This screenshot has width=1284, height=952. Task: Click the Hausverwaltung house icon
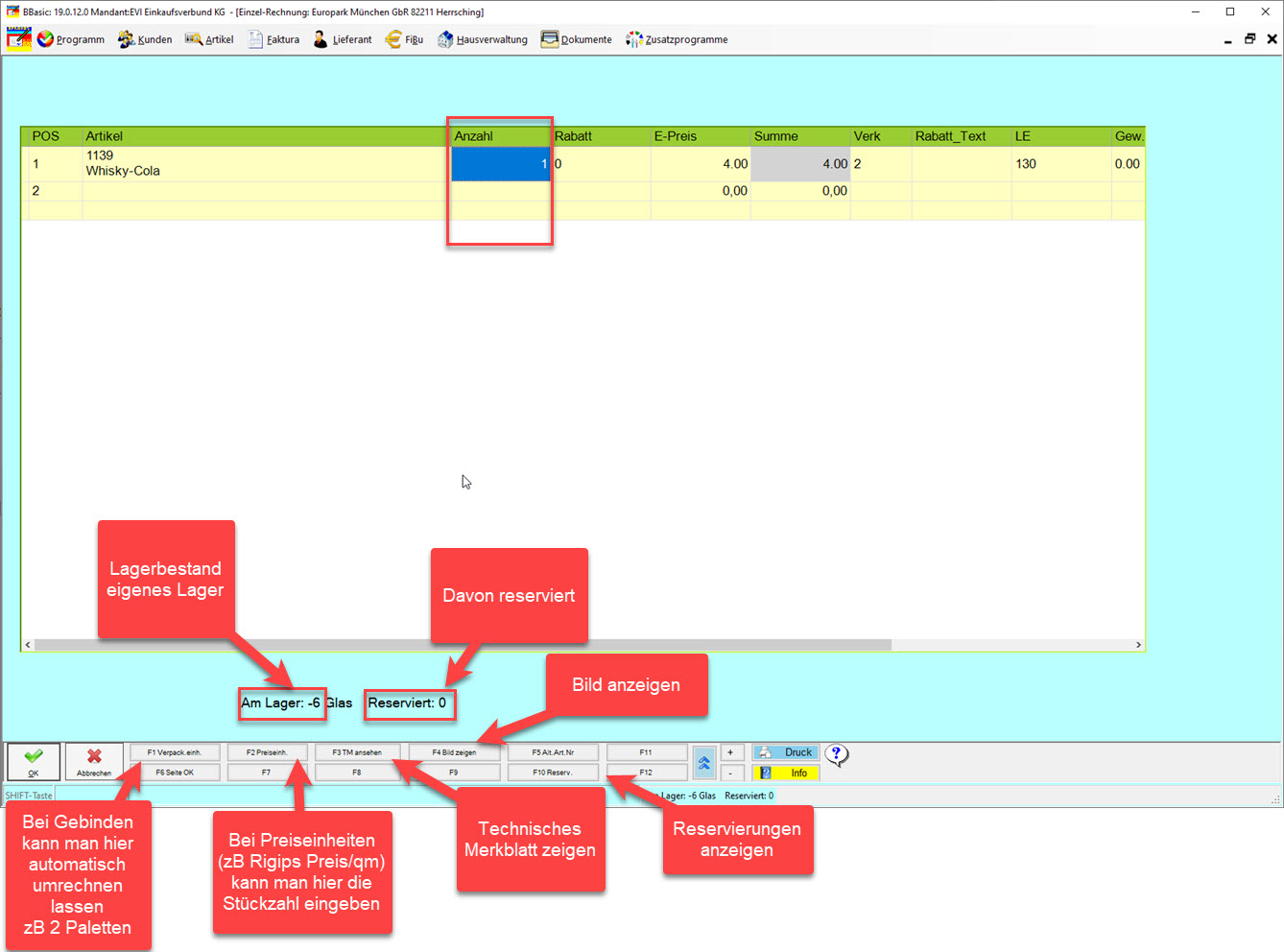coord(445,39)
